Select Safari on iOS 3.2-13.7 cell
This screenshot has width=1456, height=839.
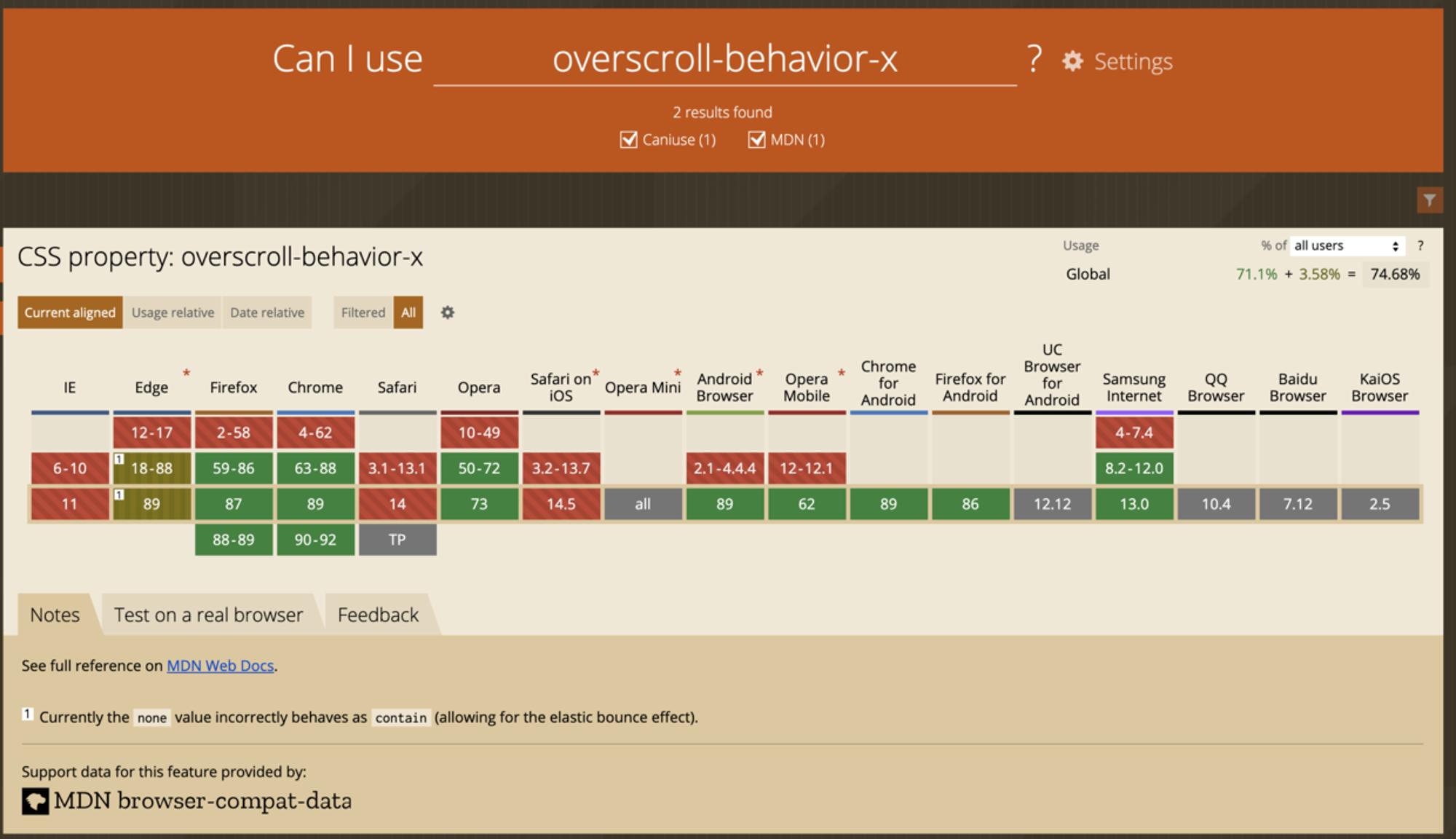[x=561, y=468]
